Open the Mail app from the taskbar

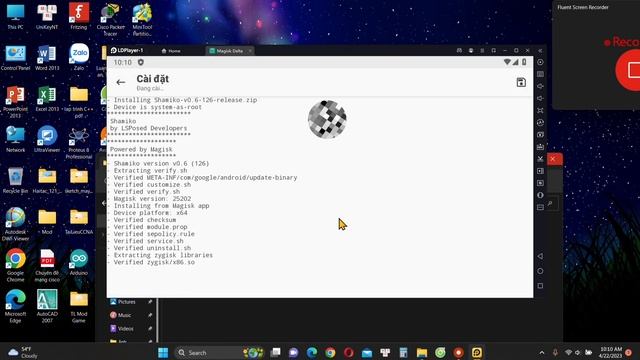click(367, 353)
